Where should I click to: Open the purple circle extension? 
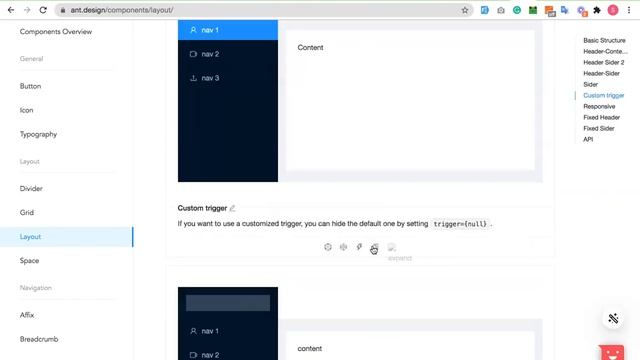click(582, 11)
